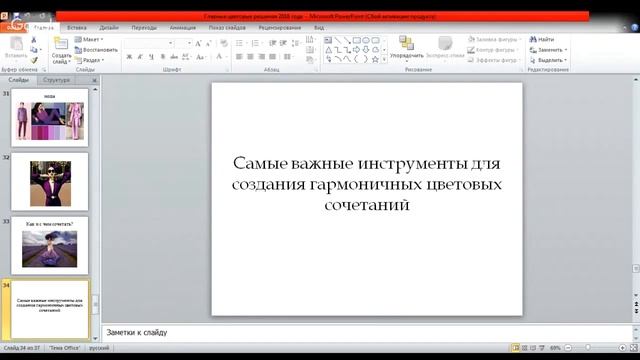Click Найти to find text
Viewport: 640px width, 360px height.
[542, 40]
